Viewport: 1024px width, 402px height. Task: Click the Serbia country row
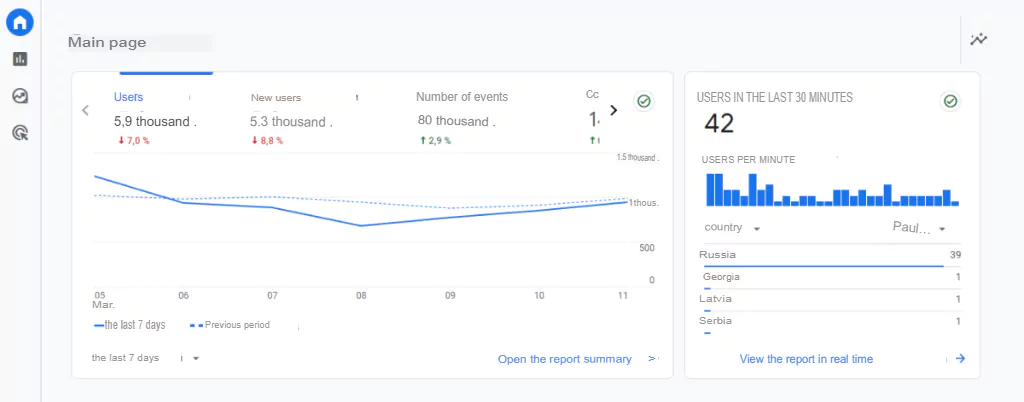point(830,323)
